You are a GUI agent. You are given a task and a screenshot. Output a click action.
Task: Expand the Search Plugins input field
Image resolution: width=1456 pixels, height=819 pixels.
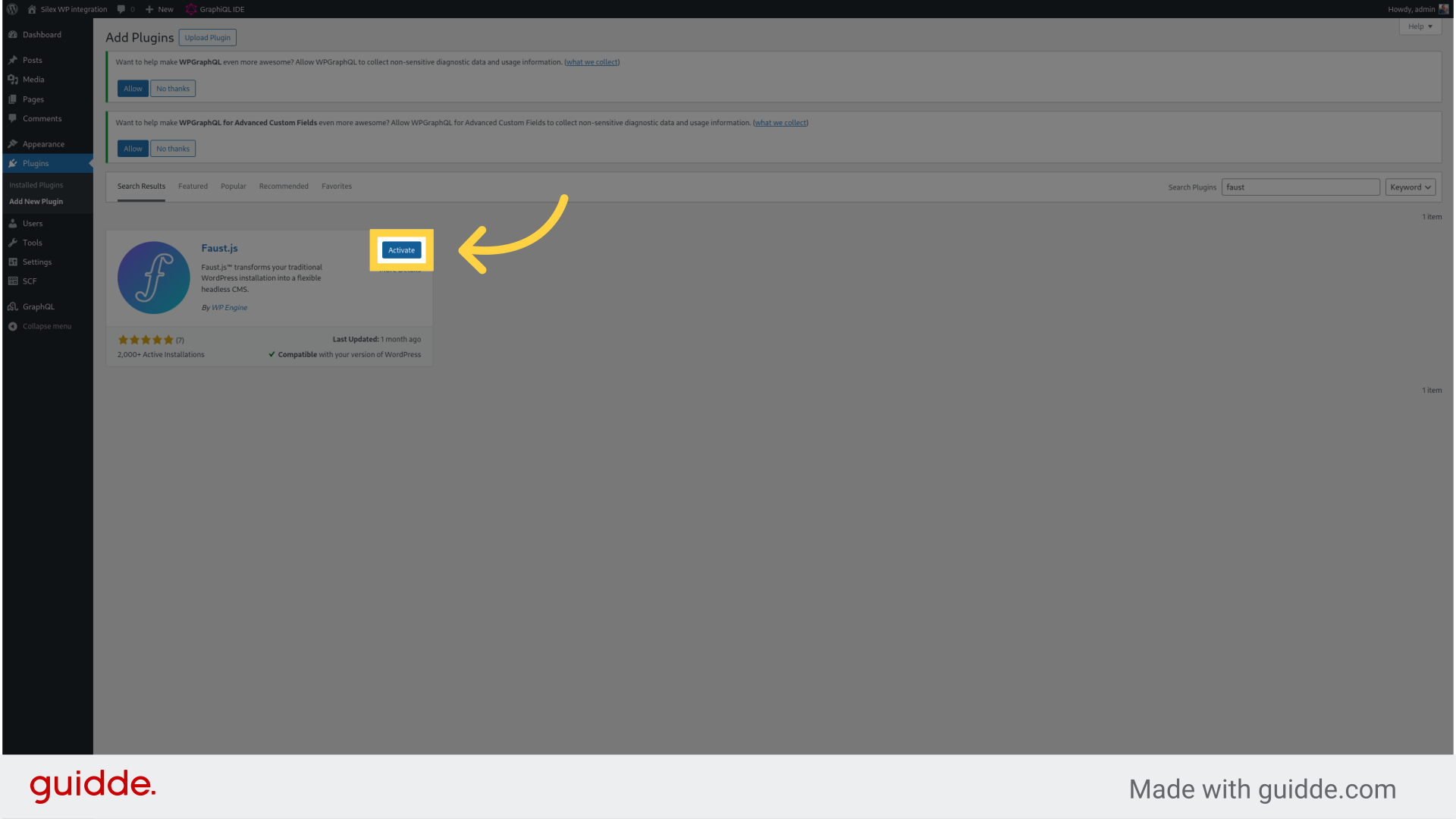[x=1300, y=187]
